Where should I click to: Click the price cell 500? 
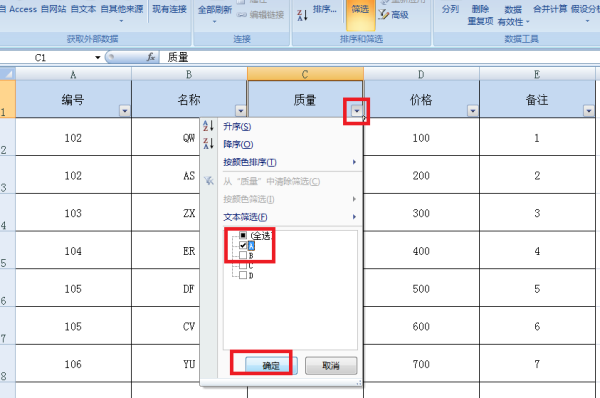[x=421, y=289]
